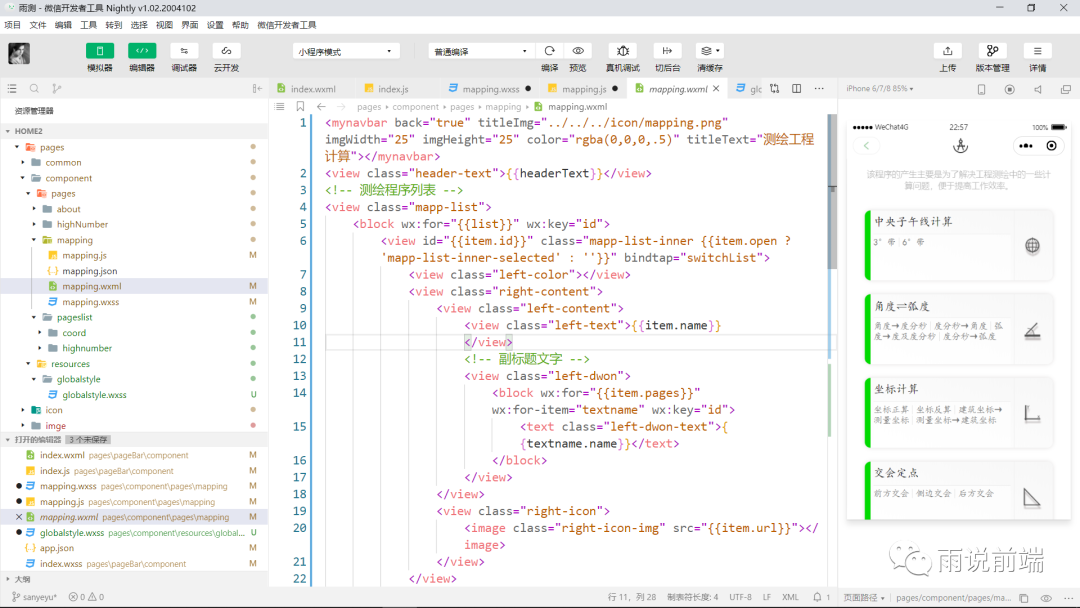Click the 真机调试 remote debug bug icon
Screen dimensions: 1080x608
coord(623,51)
